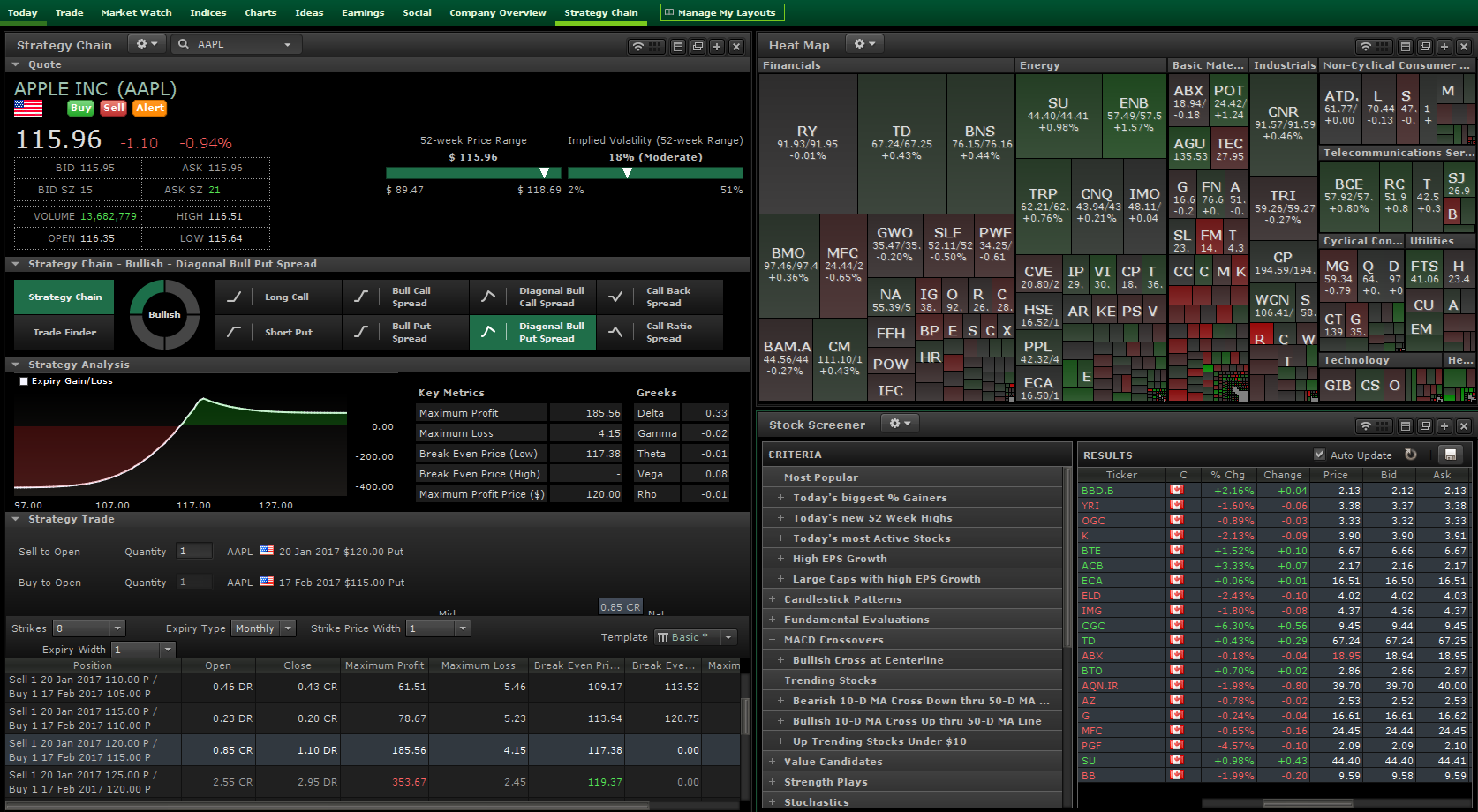
Task: Click the red Sell button
Action: coord(113,108)
